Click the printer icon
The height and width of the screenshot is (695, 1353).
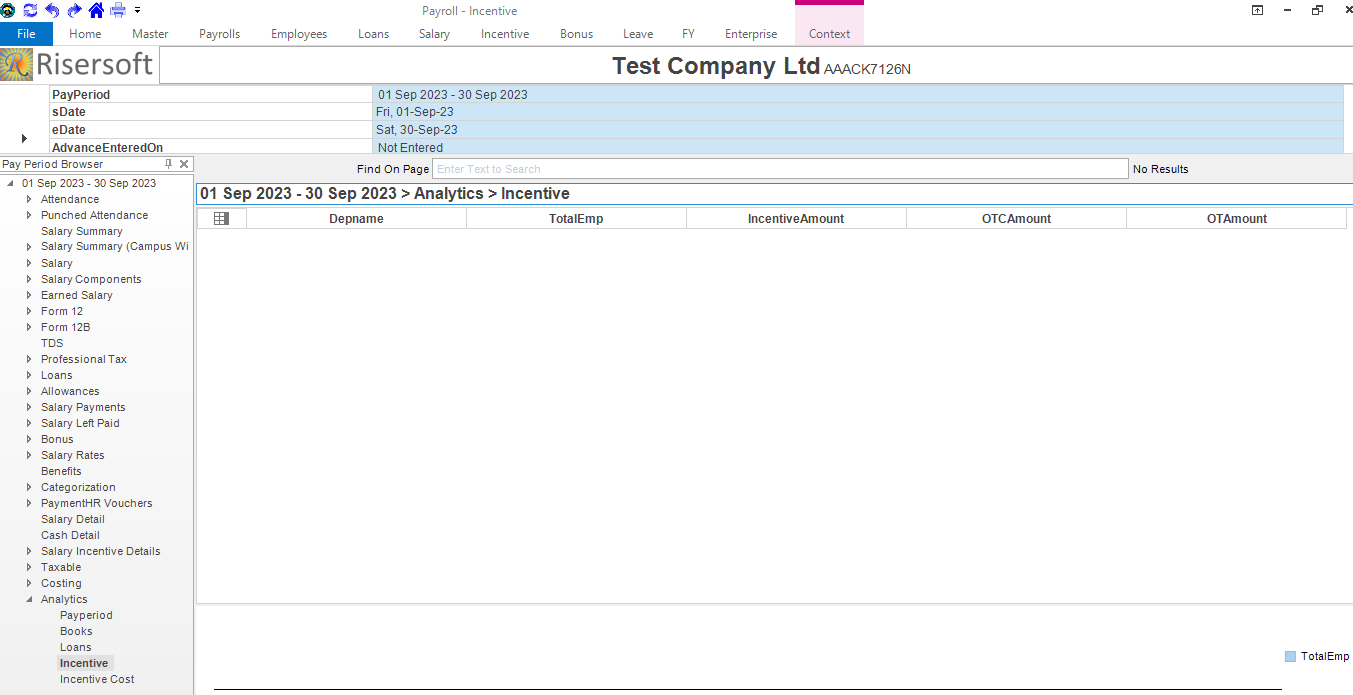pyautogui.click(x=118, y=10)
